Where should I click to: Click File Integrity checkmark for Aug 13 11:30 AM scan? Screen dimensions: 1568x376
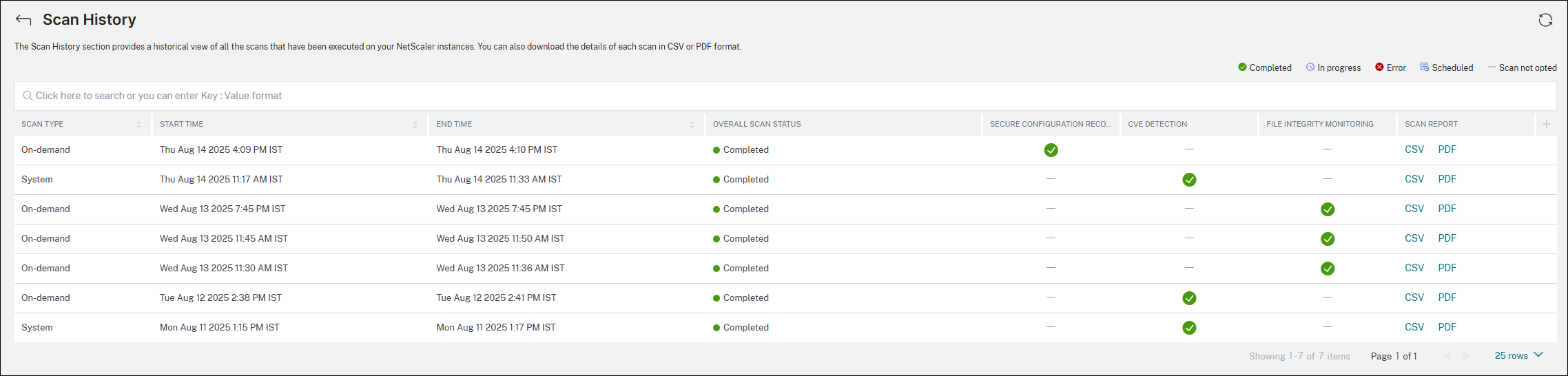click(1328, 269)
